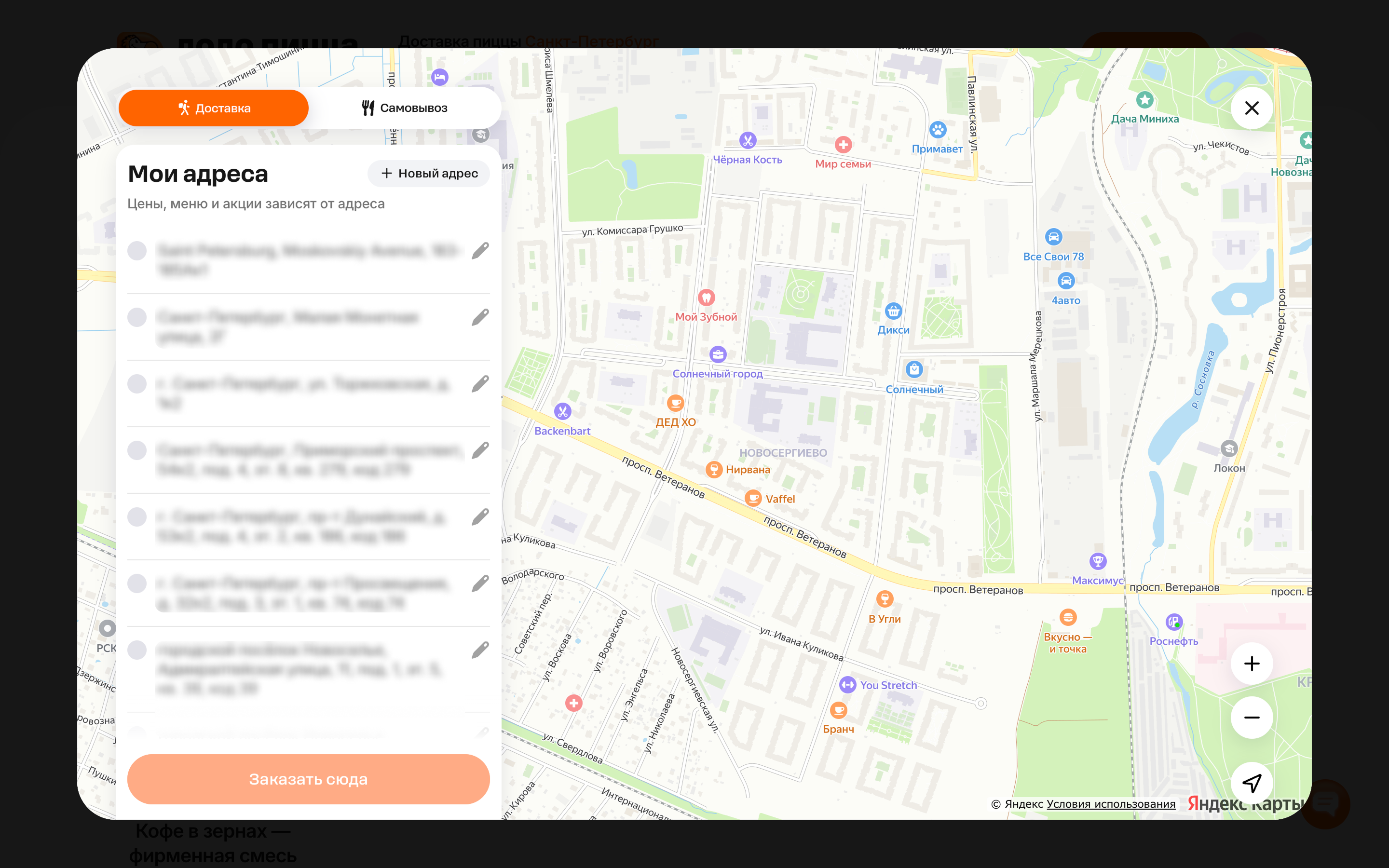
Task: Click the Backenbart scissors icon
Action: (562, 411)
